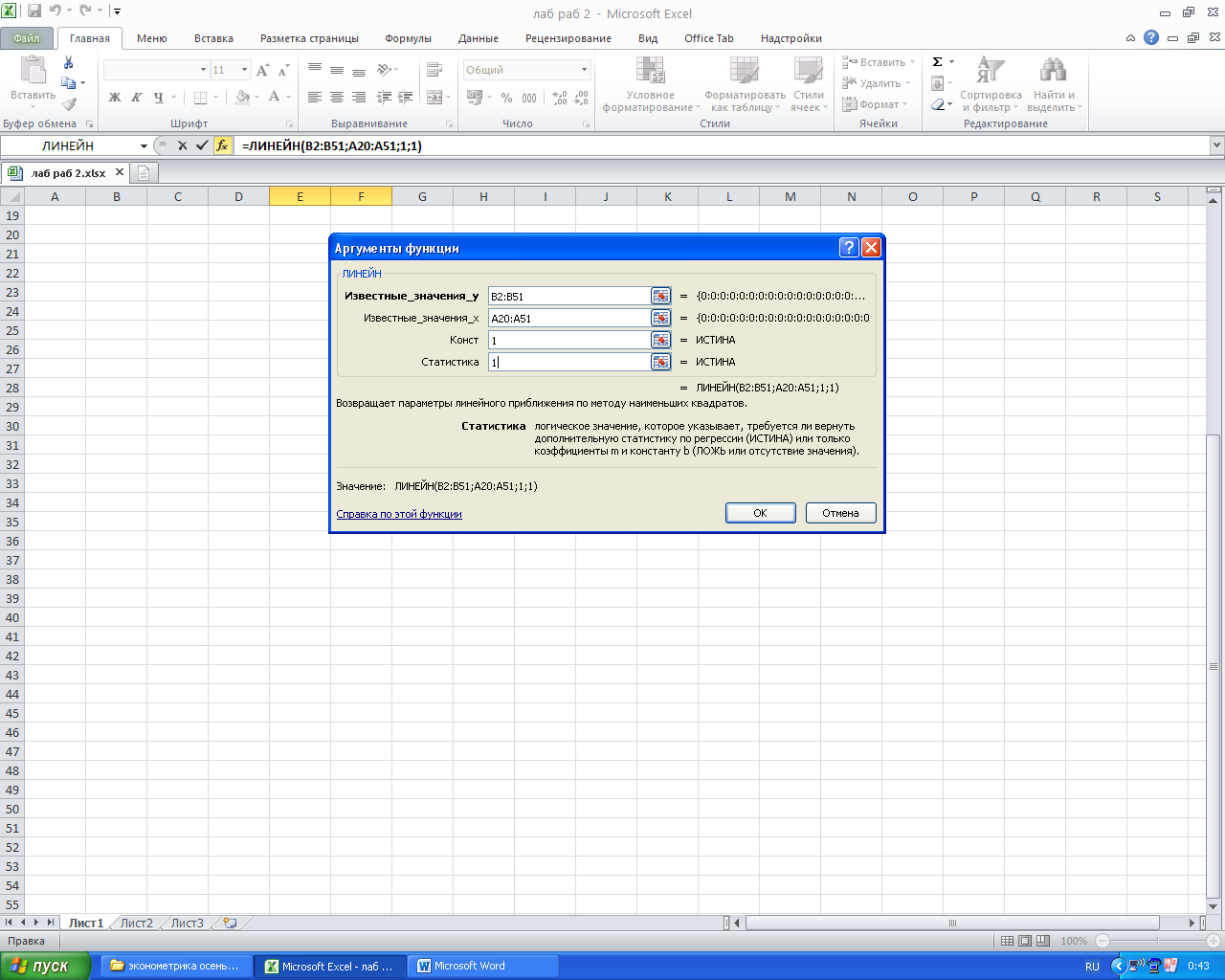Open the font size dropdown
This screenshot has height=980, width=1225.
(244, 70)
